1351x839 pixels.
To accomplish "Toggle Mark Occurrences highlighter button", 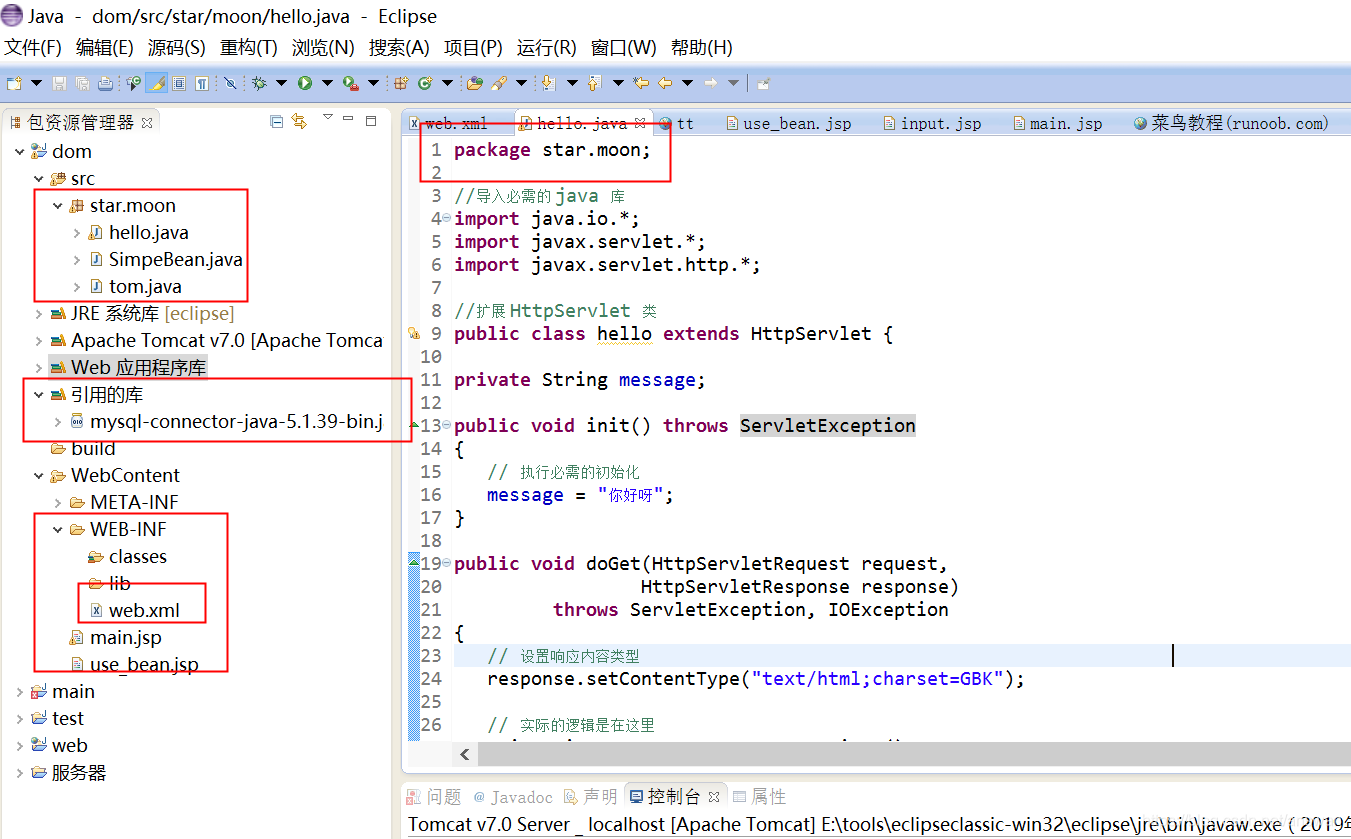I will 157,83.
